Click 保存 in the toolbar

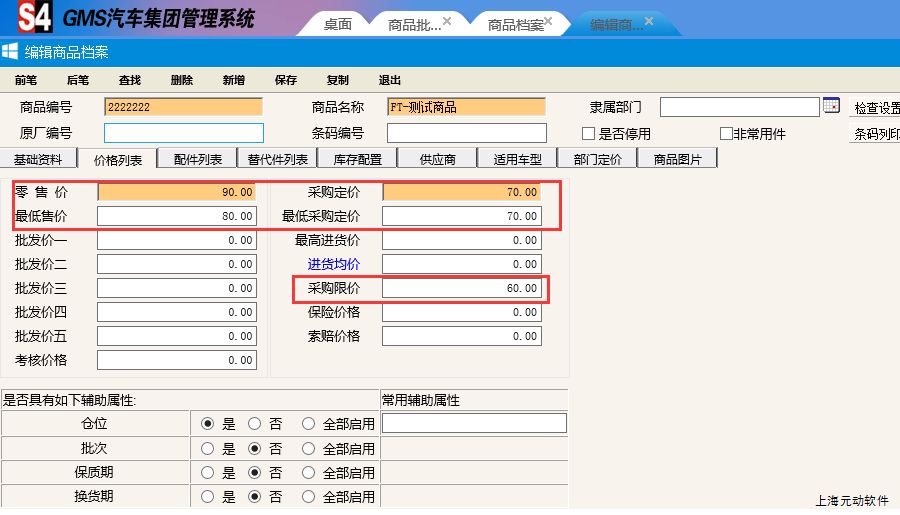(x=286, y=80)
